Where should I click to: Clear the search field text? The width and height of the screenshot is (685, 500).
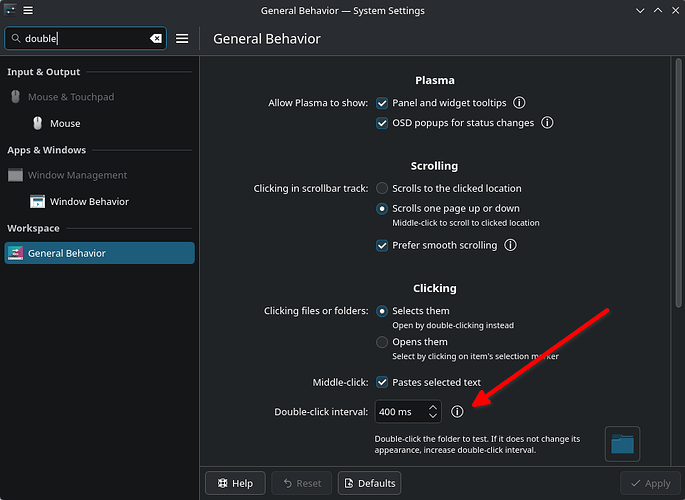156,39
